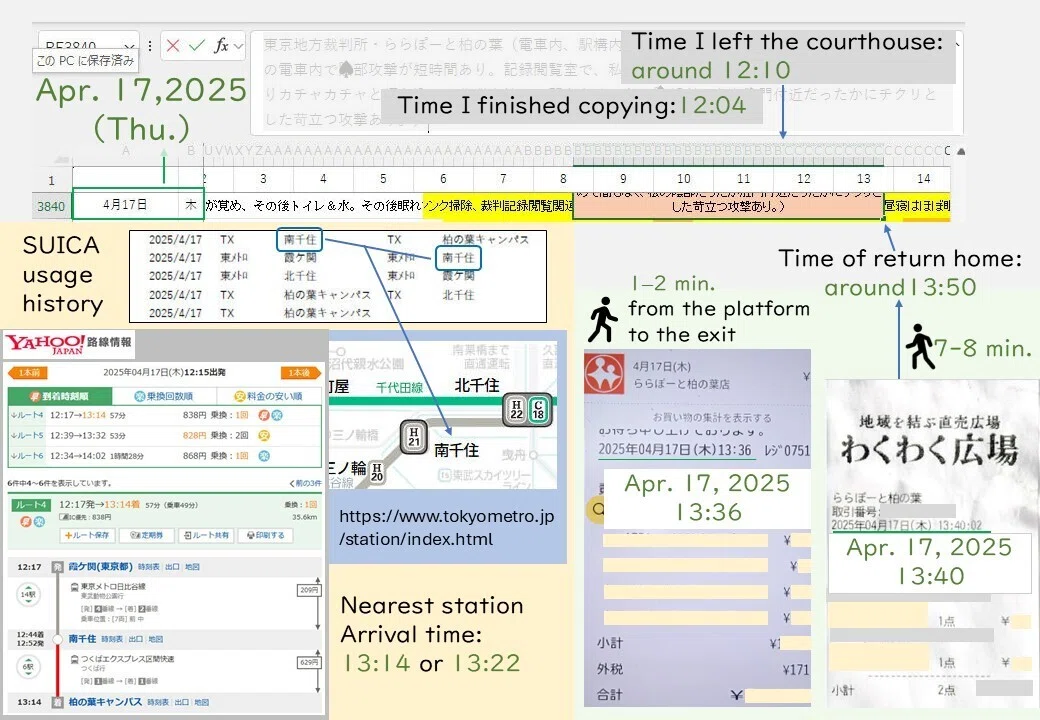The height and width of the screenshot is (720, 1040).
Task: Click the departure marker icon at 霞ケ関
Action: 58,567
